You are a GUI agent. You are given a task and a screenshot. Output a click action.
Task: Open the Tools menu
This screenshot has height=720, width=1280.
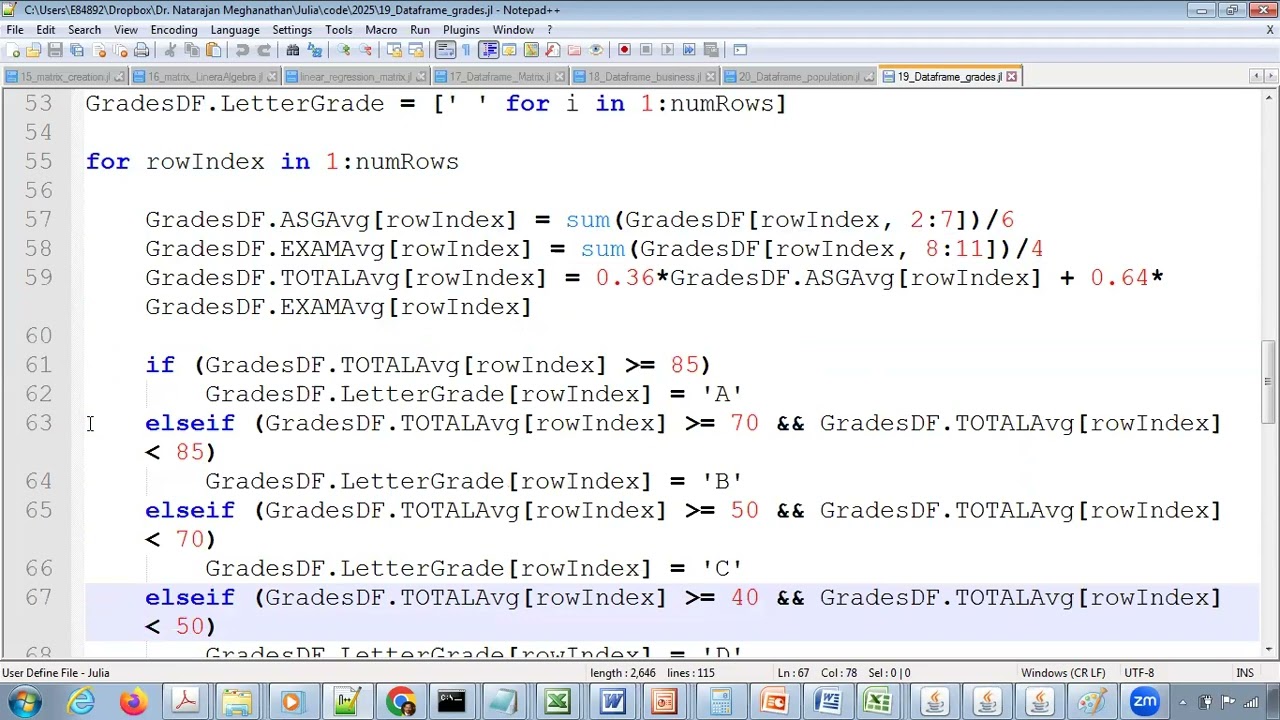tap(338, 30)
